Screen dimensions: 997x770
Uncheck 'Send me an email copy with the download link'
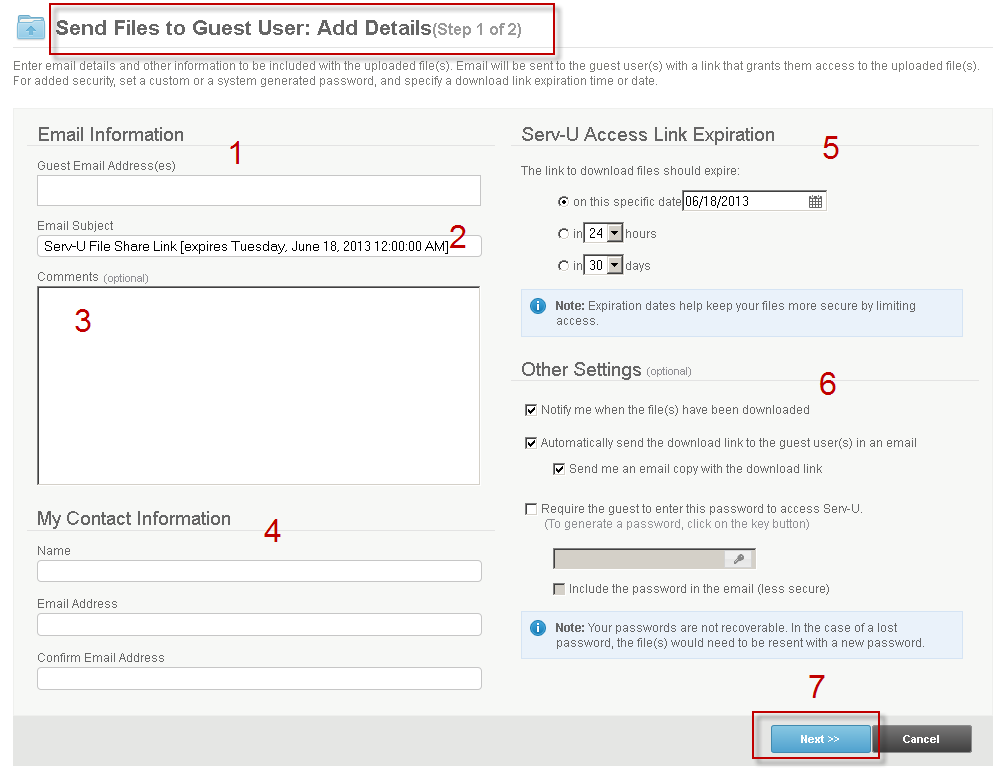[558, 468]
